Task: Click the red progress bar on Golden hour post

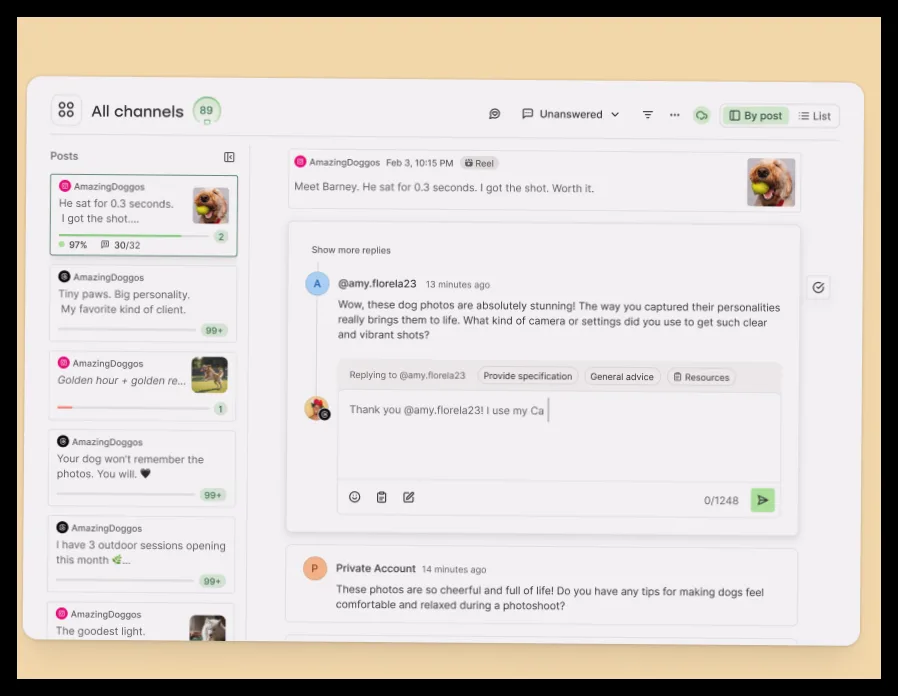Action: coord(133,407)
